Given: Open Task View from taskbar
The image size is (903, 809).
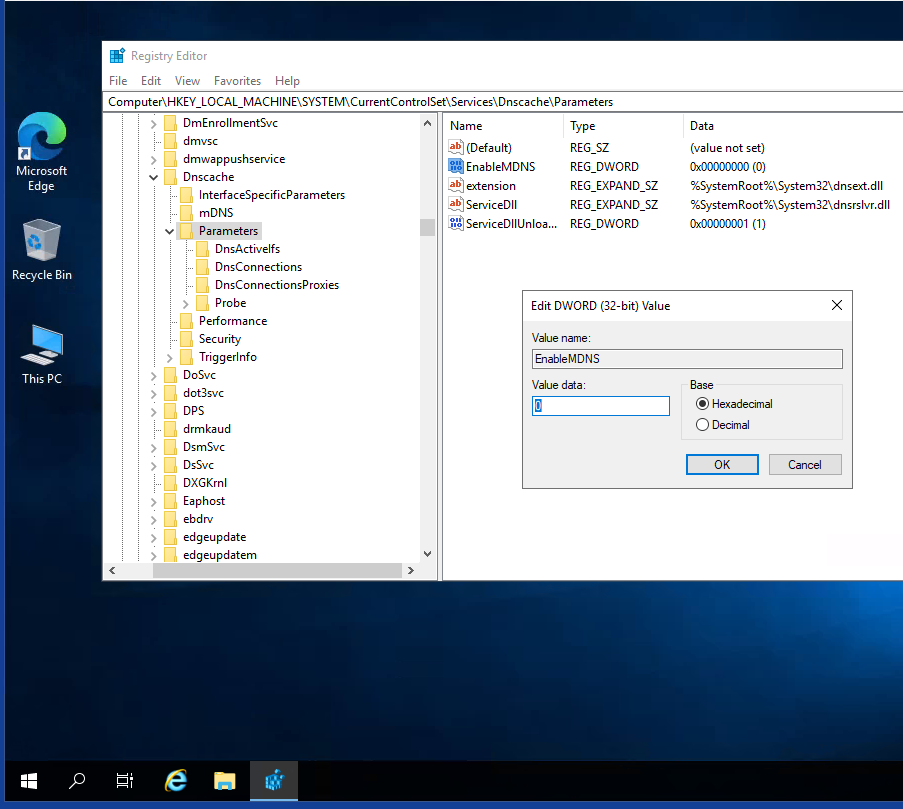Looking at the screenshot, I should (124, 781).
